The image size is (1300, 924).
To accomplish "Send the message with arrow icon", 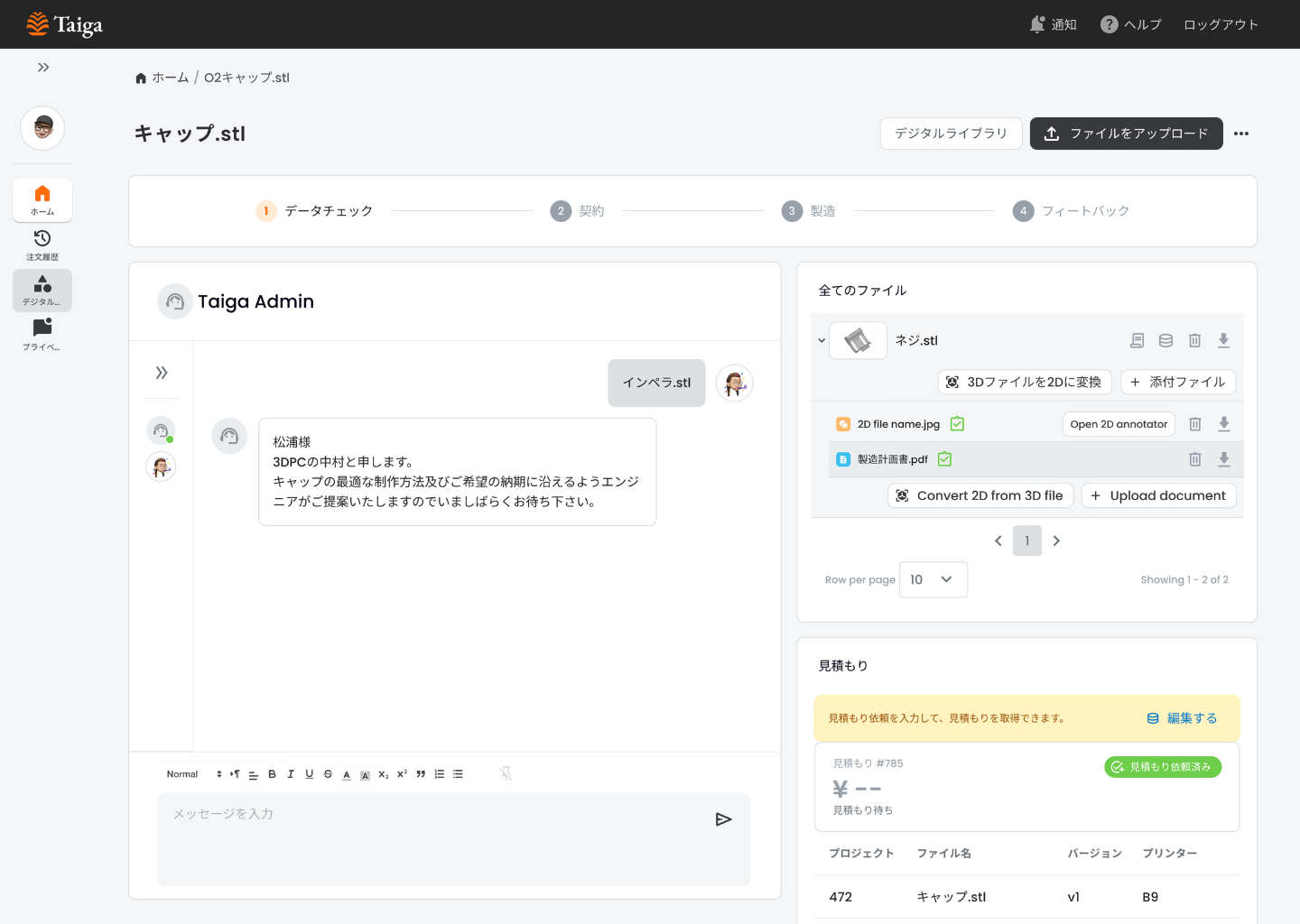I will [723, 819].
